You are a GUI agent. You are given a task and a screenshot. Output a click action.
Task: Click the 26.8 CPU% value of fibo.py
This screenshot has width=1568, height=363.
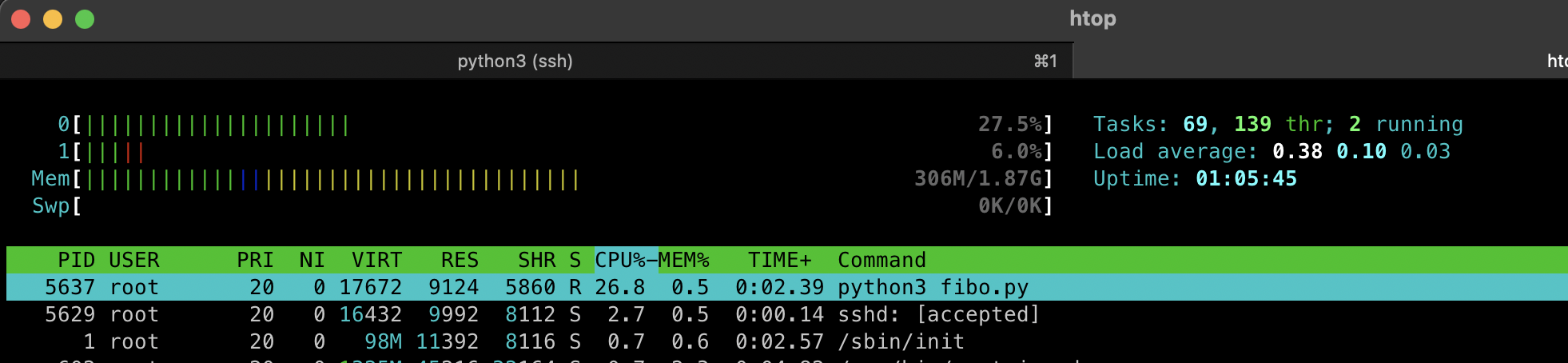(619, 287)
